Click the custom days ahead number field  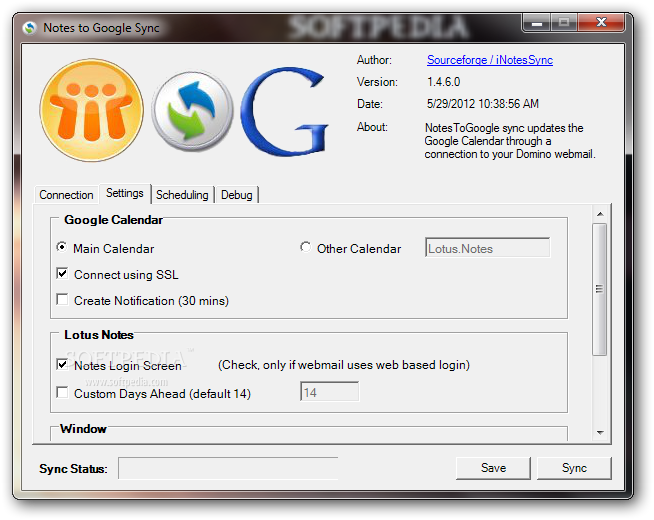(x=329, y=392)
